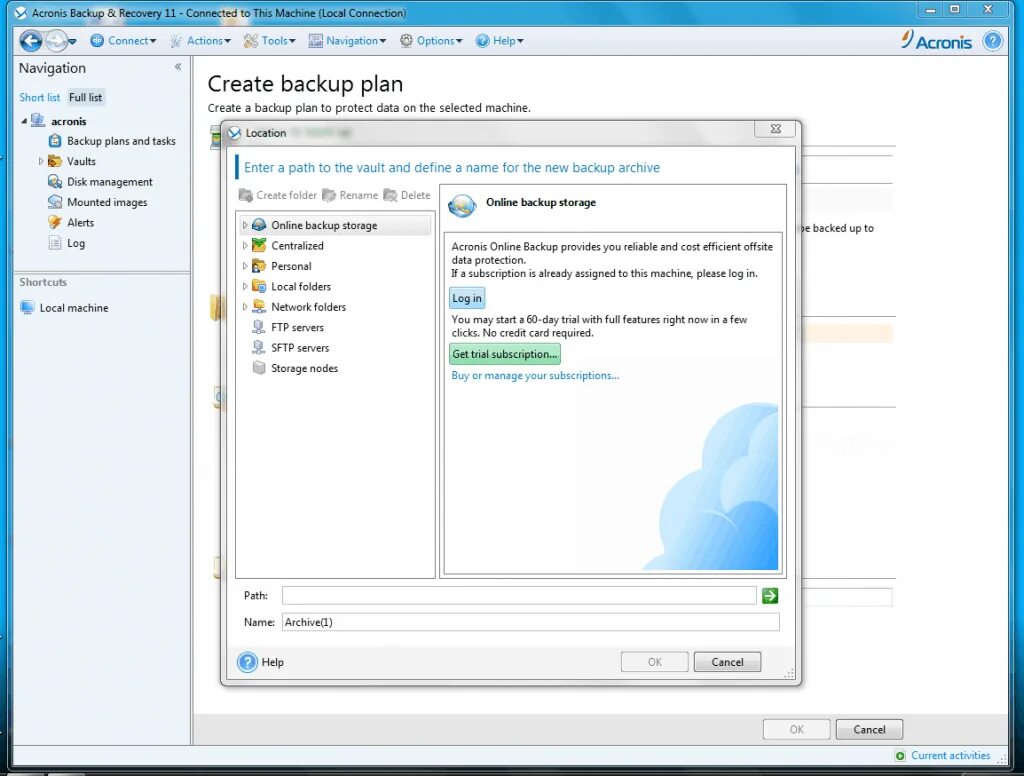Expand the Personal vaults node
1024x776 pixels.
[245, 266]
